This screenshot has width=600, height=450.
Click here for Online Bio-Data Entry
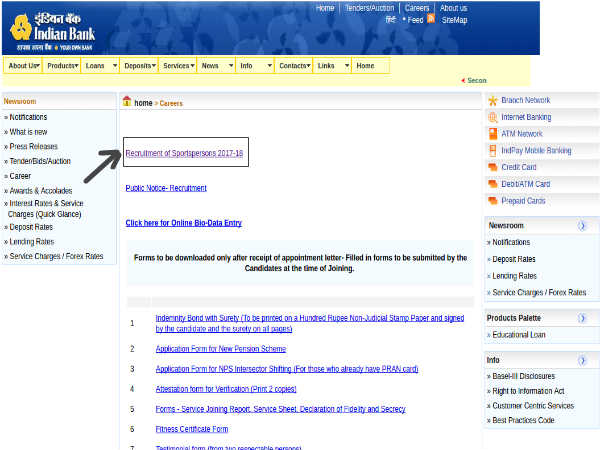pyautogui.click(x=184, y=223)
